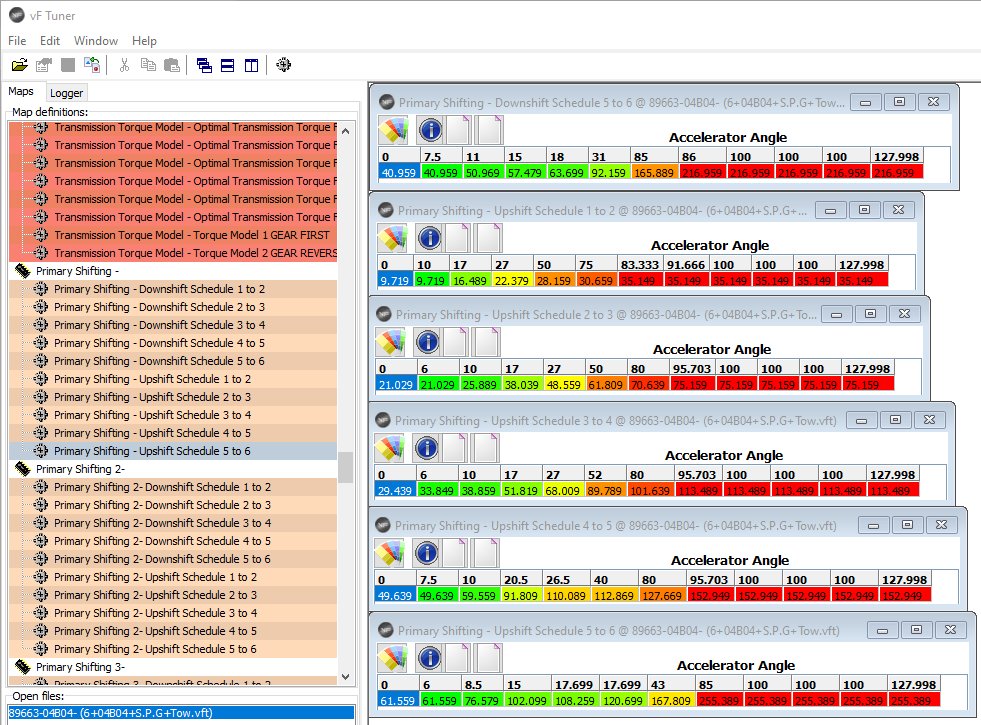Open info icon in Upshift Schedule 5 to 6 window
Viewport: 981px width, 725px height.
click(430, 658)
